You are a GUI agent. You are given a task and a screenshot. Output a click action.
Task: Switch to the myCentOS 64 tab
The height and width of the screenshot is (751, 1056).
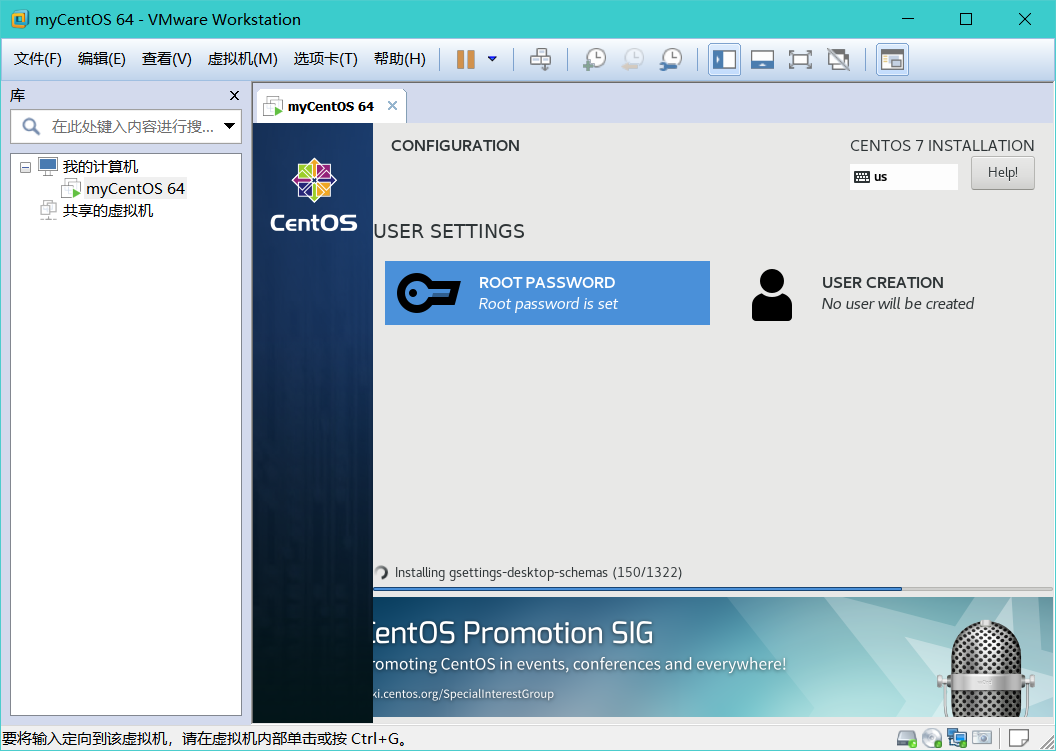tap(330, 106)
